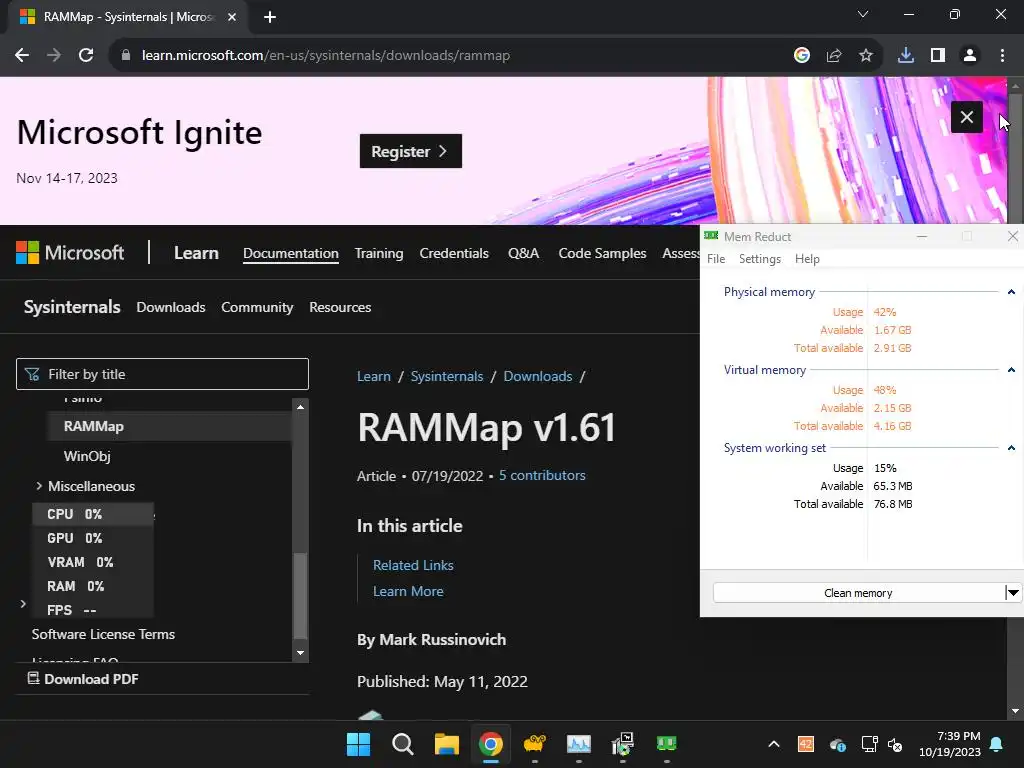
Task: Show hidden tray icons chevron
Action: click(774, 744)
